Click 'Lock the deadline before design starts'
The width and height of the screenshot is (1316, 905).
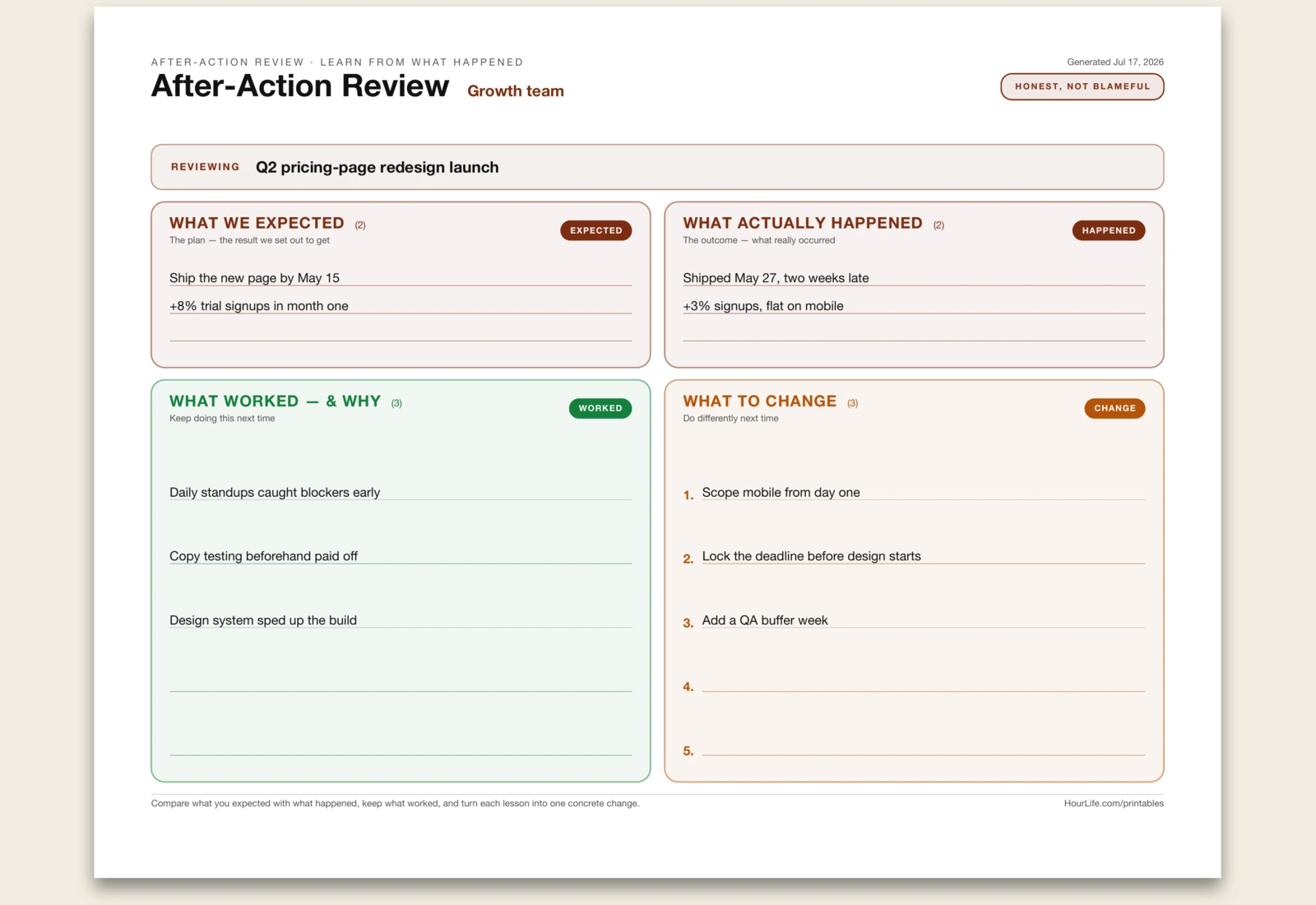[x=811, y=556]
